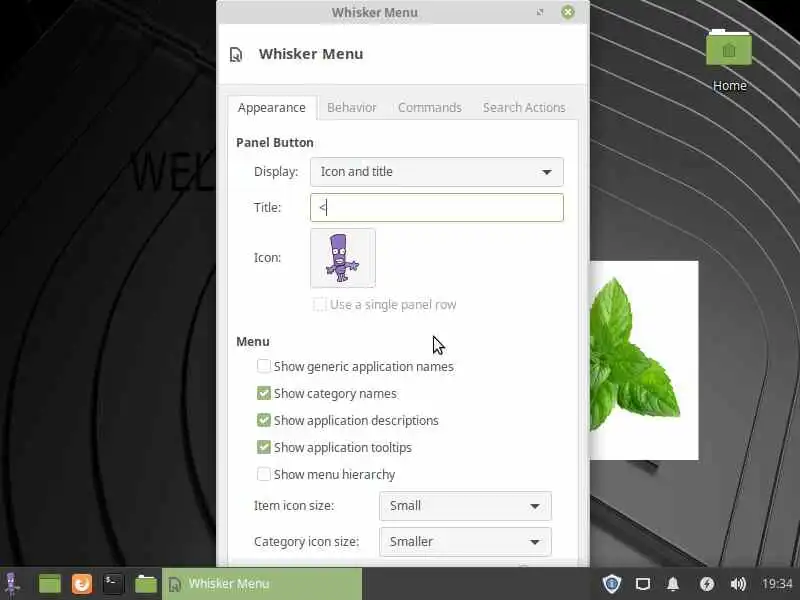
Task: Click the Whisker Menu window button in taskbar
Action: 262,584
